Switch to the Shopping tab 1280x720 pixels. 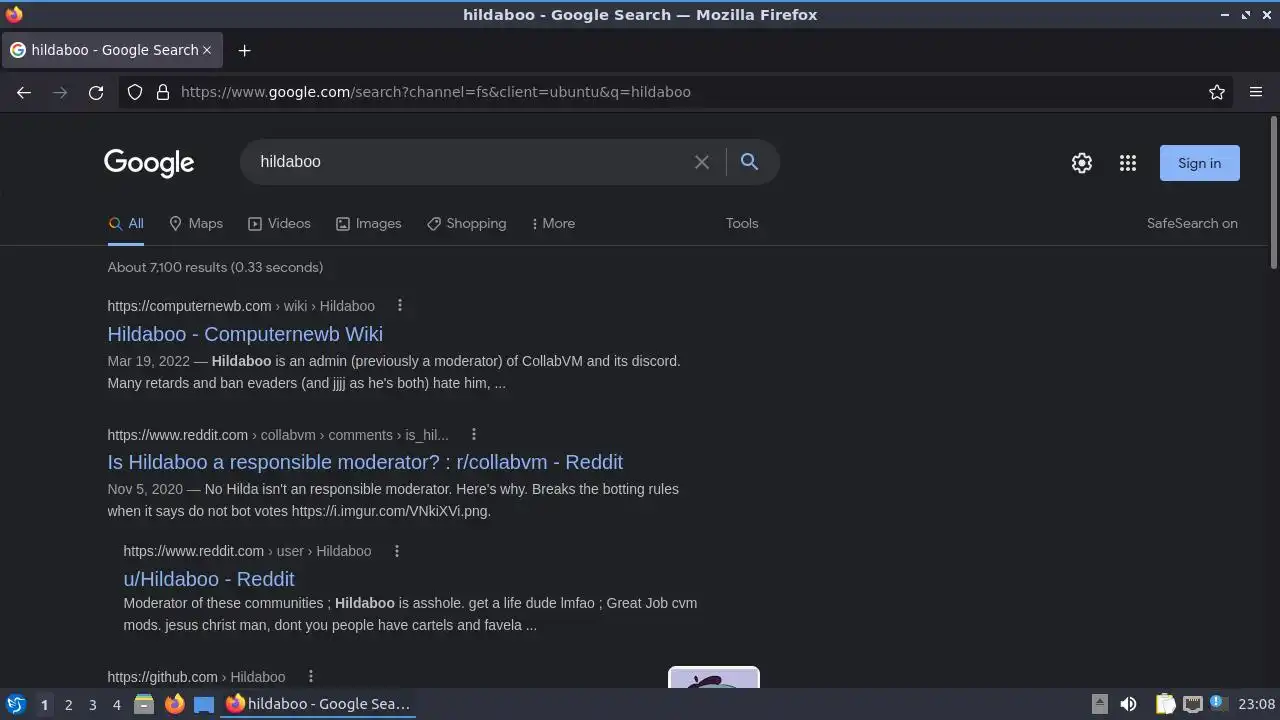[466, 224]
